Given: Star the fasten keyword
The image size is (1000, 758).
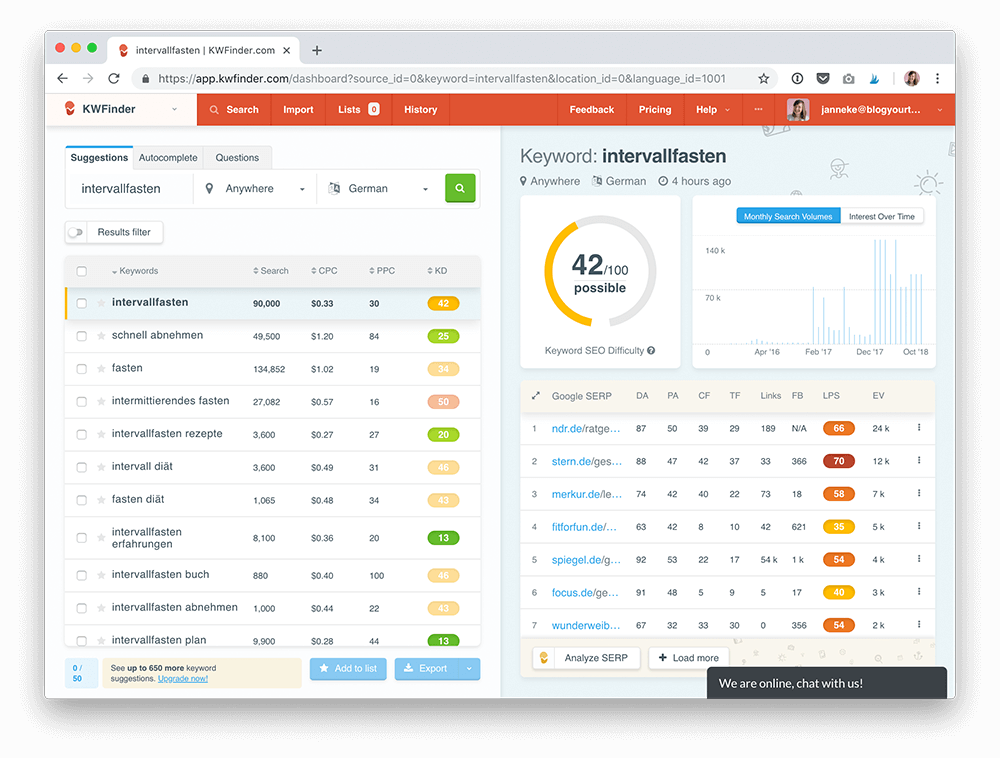Looking at the screenshot, I should pos(101,368).
